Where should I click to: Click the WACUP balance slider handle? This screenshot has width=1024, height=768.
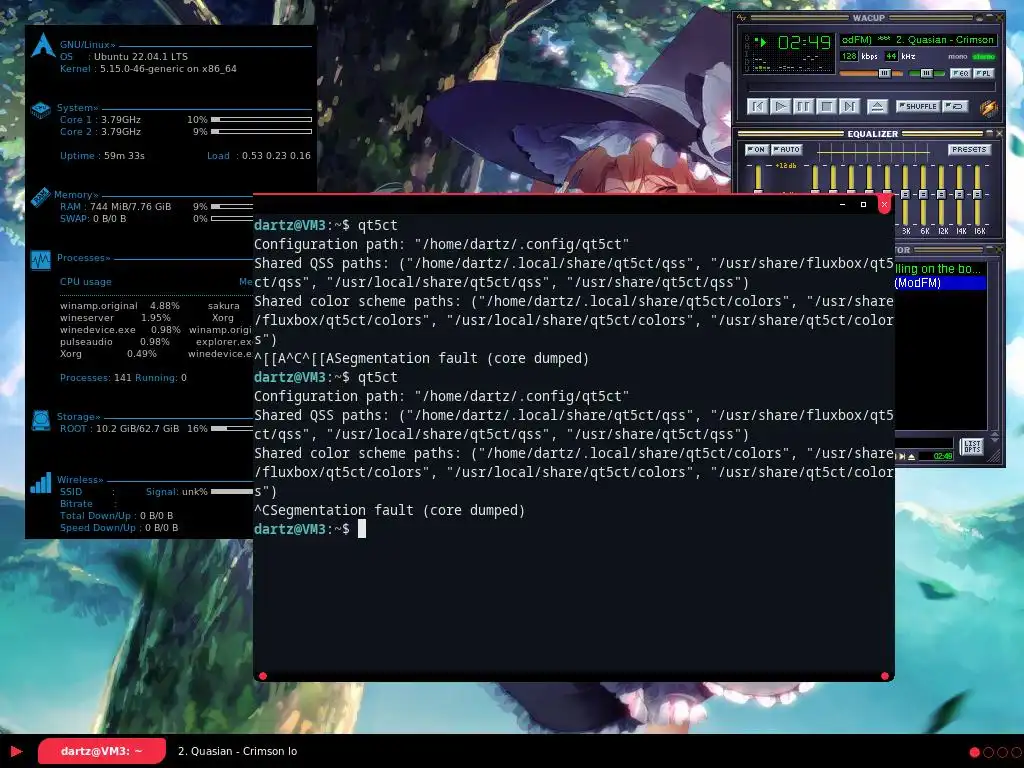click(927, 73)
